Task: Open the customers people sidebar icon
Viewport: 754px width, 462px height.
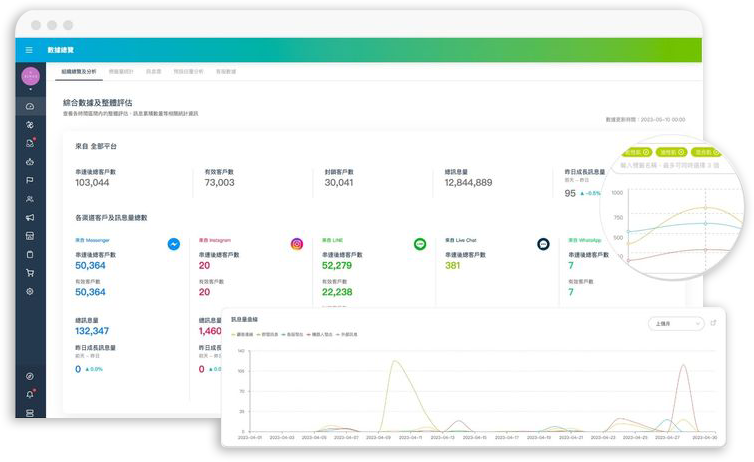Action: point(30,199)
